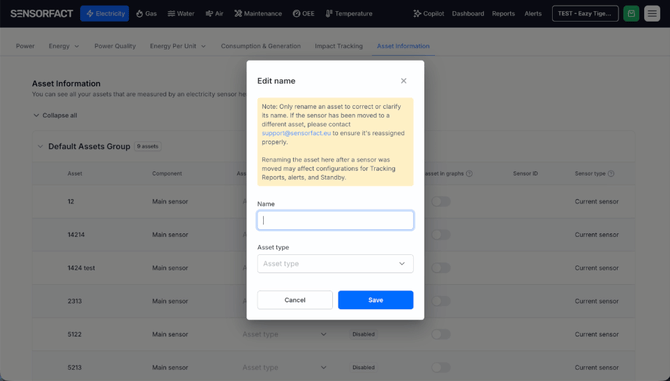Click the Asset column header
The image size is (670, 381).
pos(75,174)
